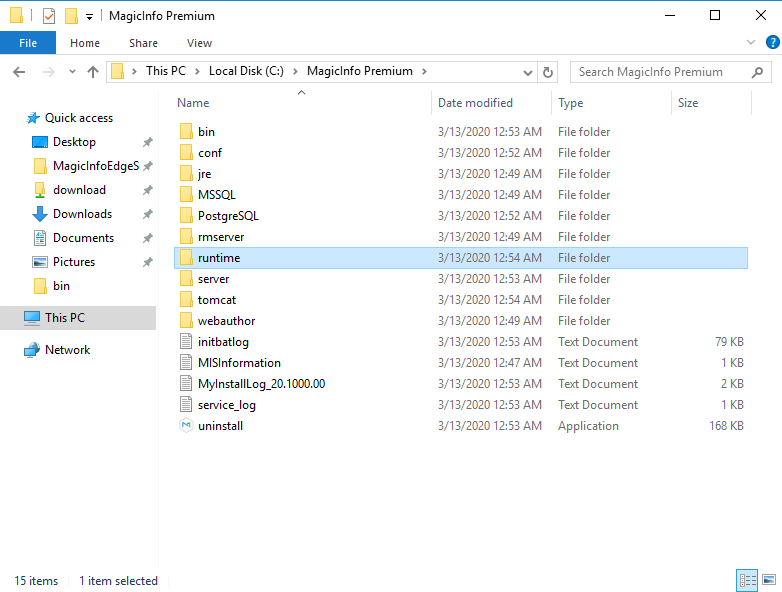Viewport: 782px width, 592px height.
Task: Open Documents in navigation pane
Action: click(83, 237)
